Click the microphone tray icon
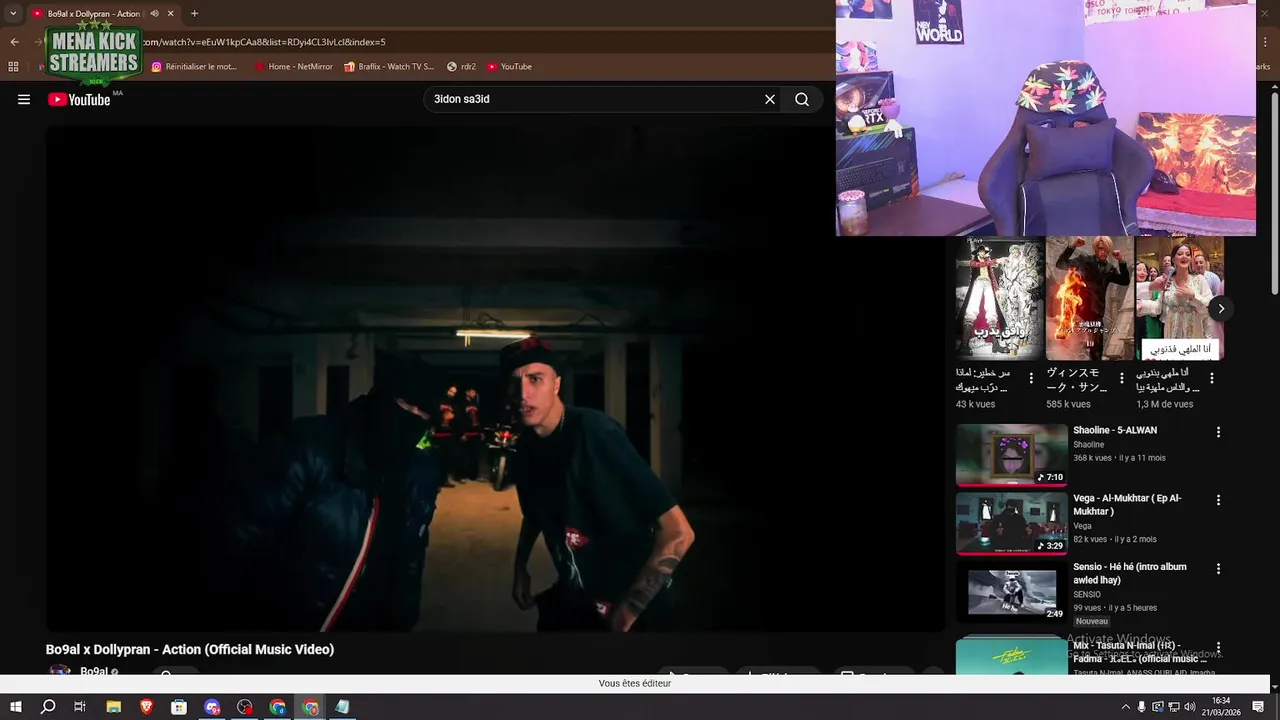 pos(1141,707)
